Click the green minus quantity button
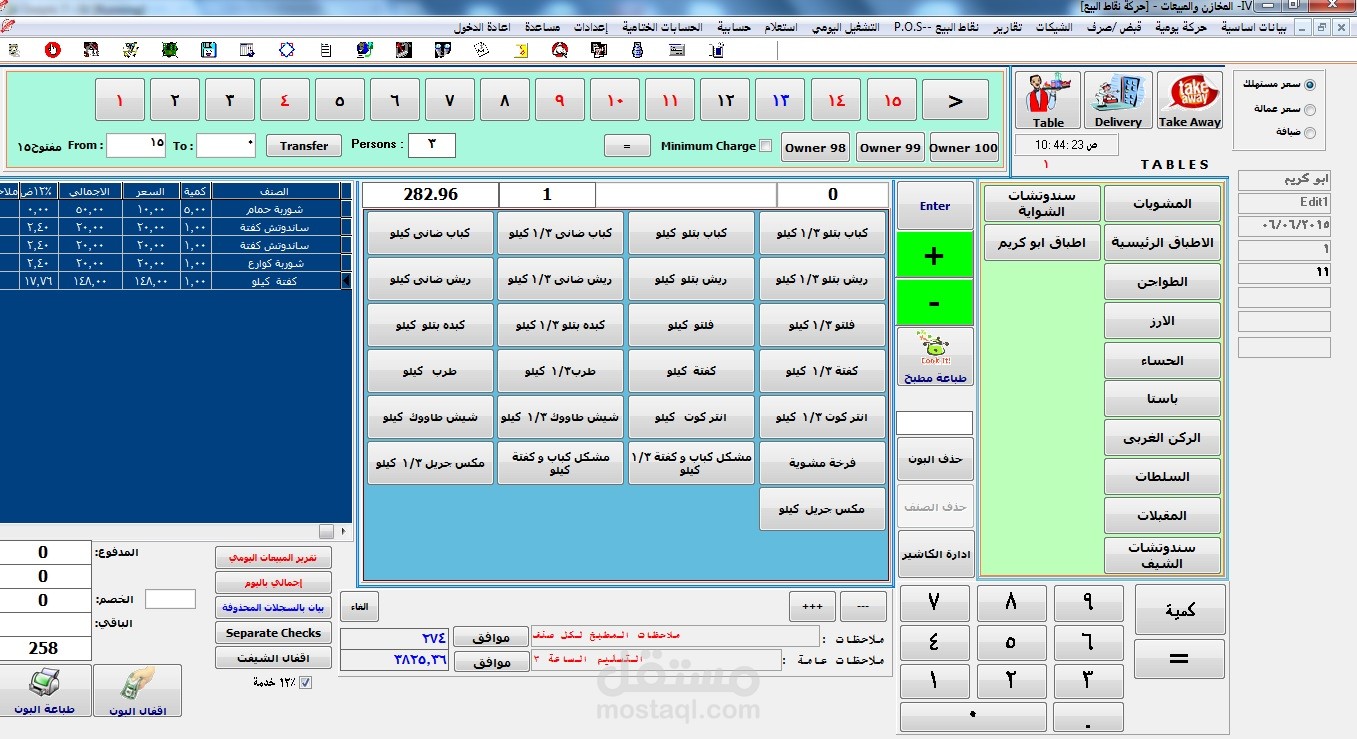 934,302
